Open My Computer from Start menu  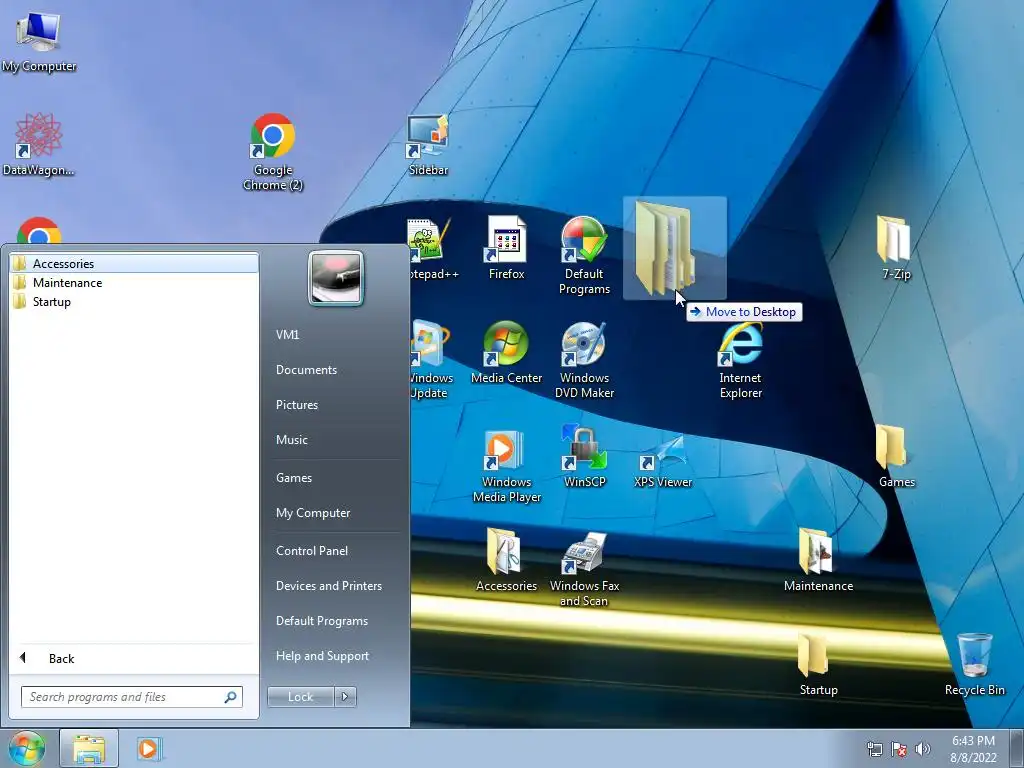313,513
